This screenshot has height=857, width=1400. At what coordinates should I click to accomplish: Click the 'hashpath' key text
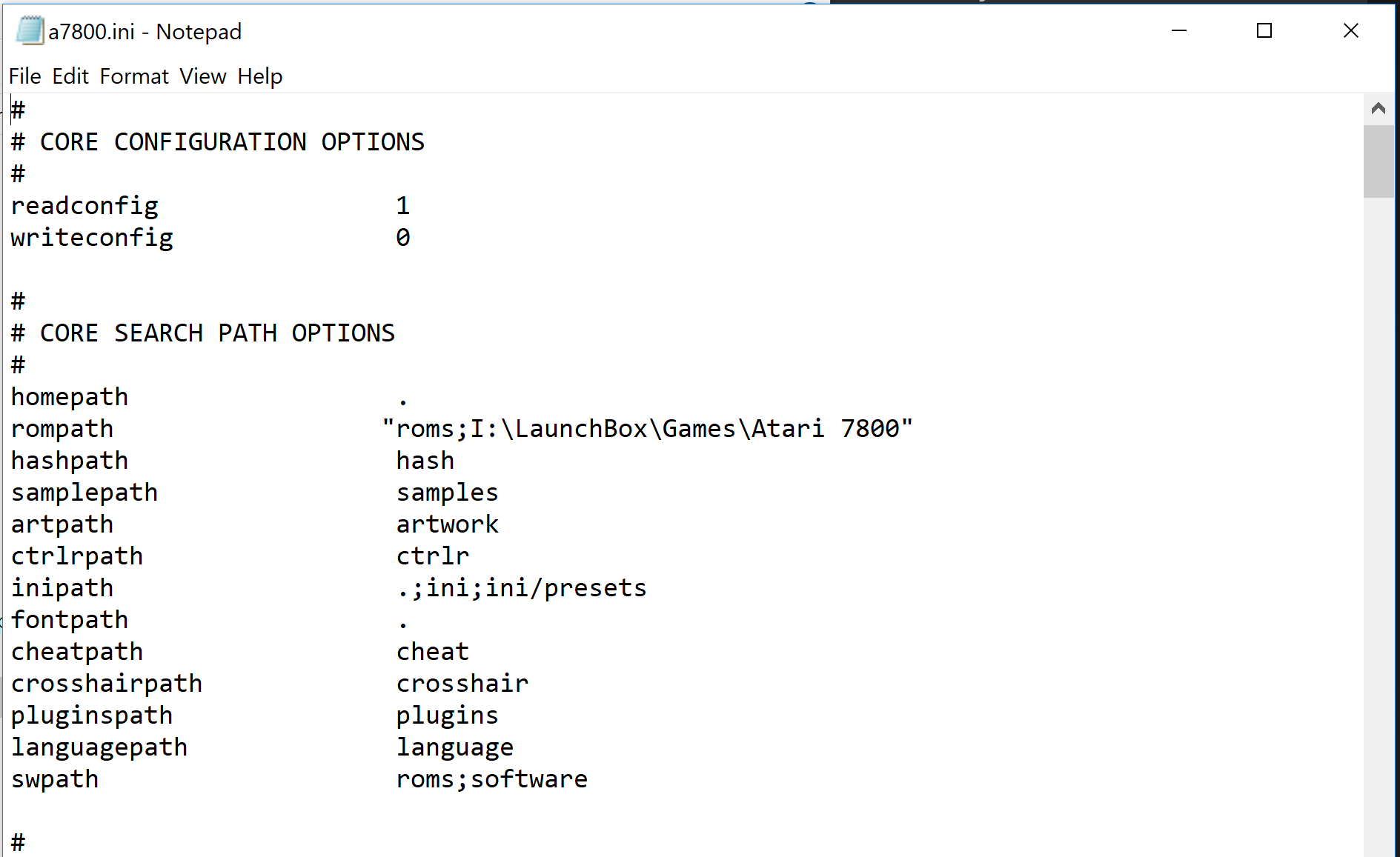coord(70,461)
